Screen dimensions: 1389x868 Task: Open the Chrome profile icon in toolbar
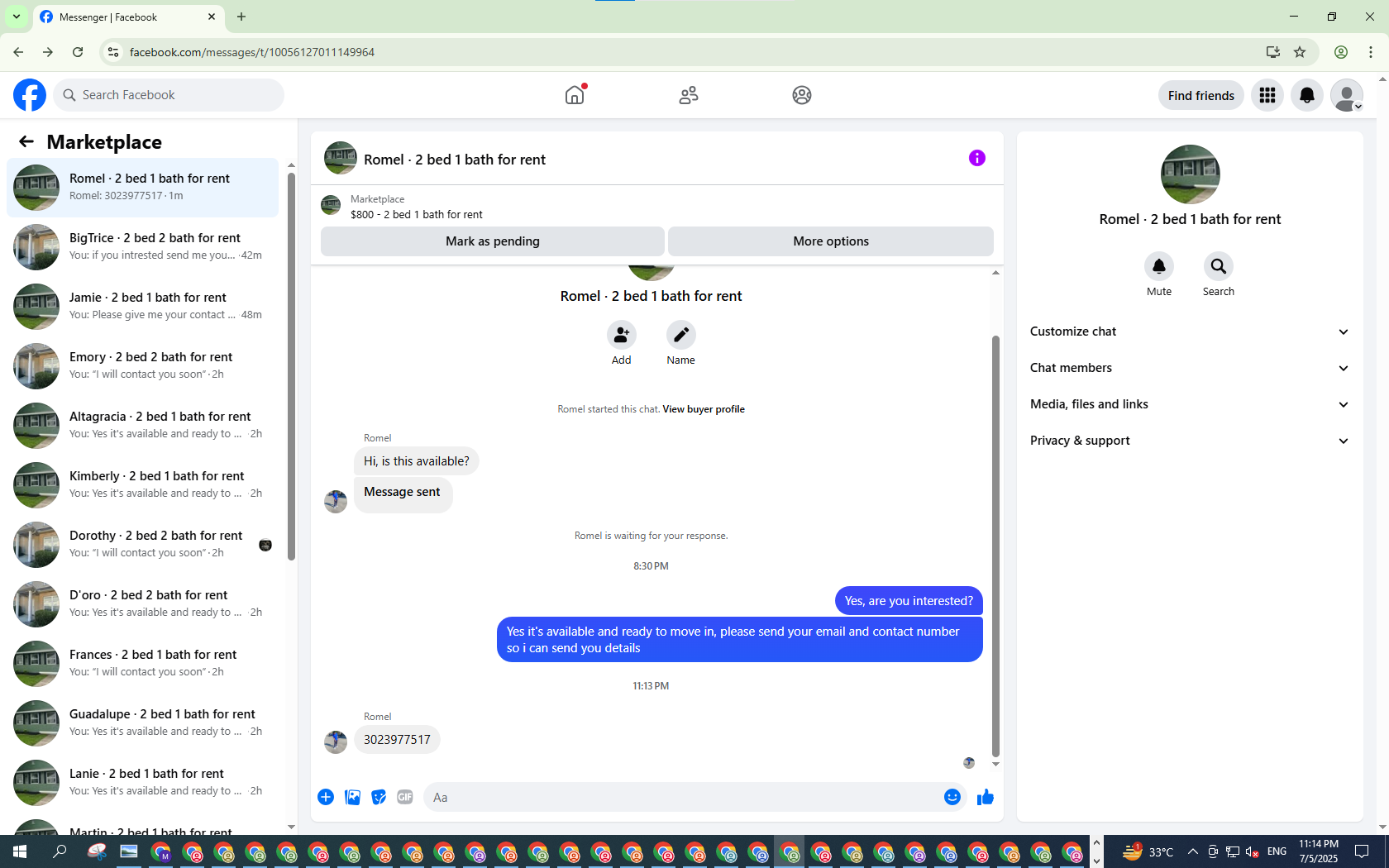tap(1341, 52)
